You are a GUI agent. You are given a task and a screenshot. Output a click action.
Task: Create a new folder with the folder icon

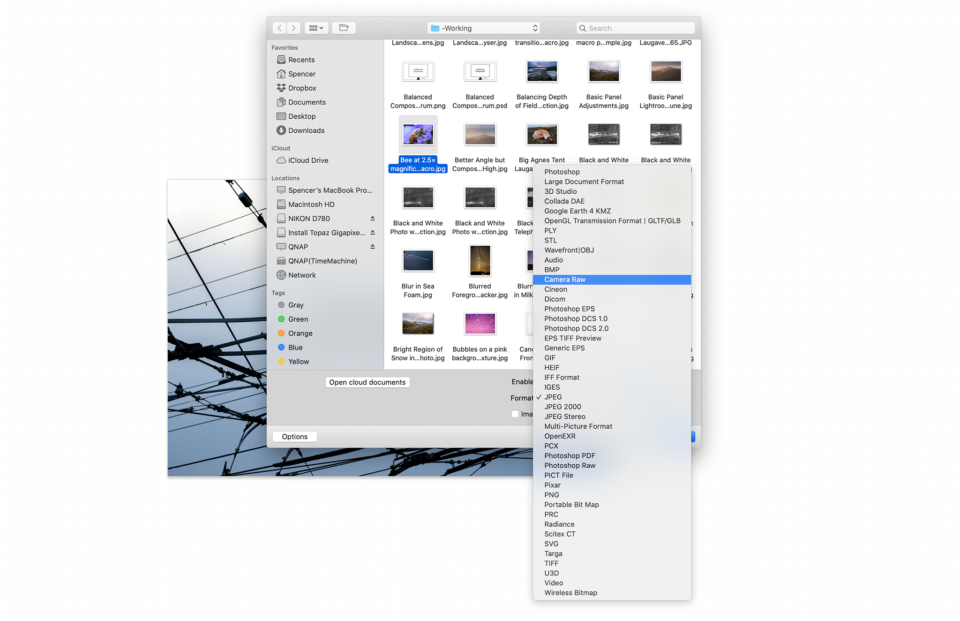click(x=343, y=28)
